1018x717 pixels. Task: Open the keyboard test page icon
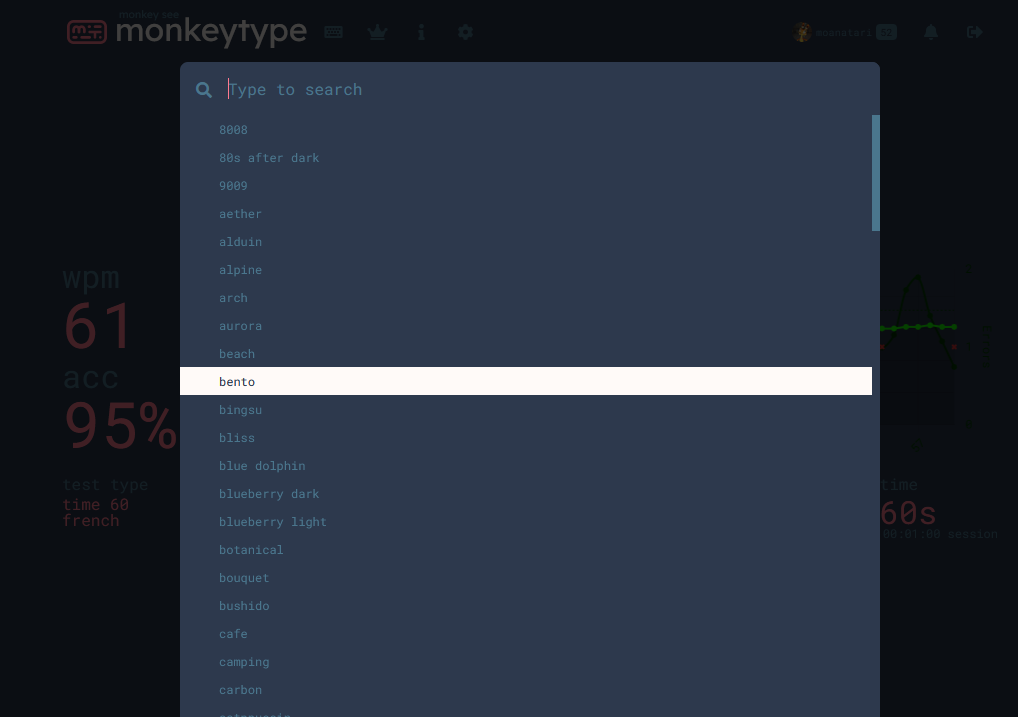click(x=333, y=32)
